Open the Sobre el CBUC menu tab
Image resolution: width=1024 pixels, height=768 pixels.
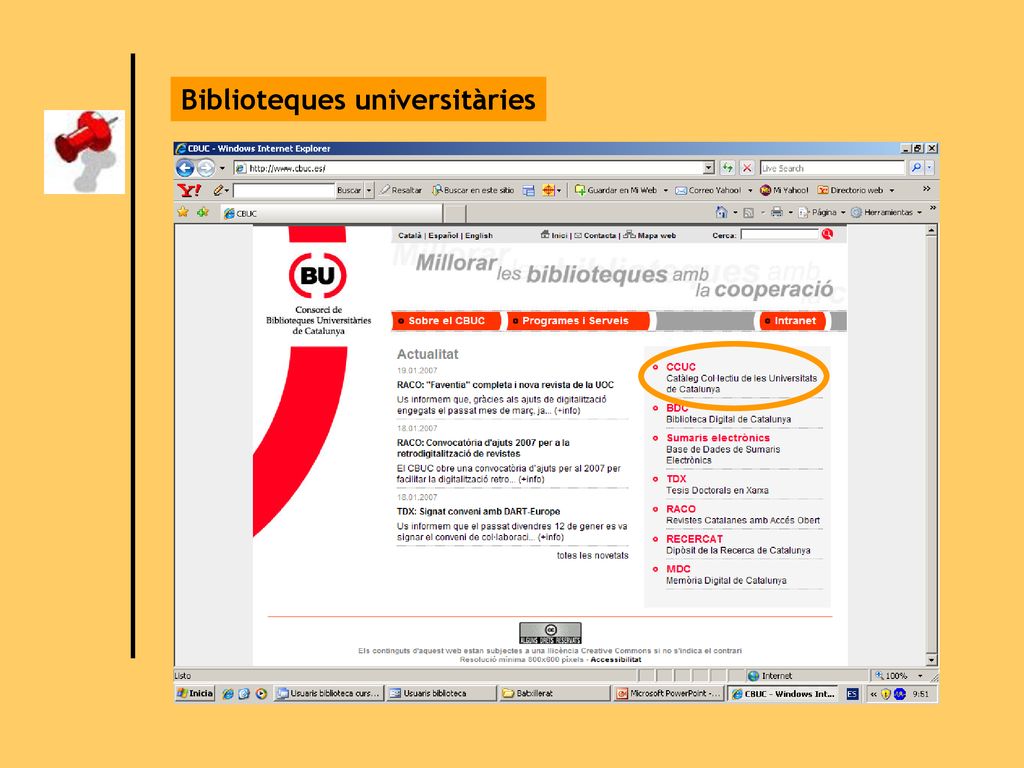coord(447,321)
